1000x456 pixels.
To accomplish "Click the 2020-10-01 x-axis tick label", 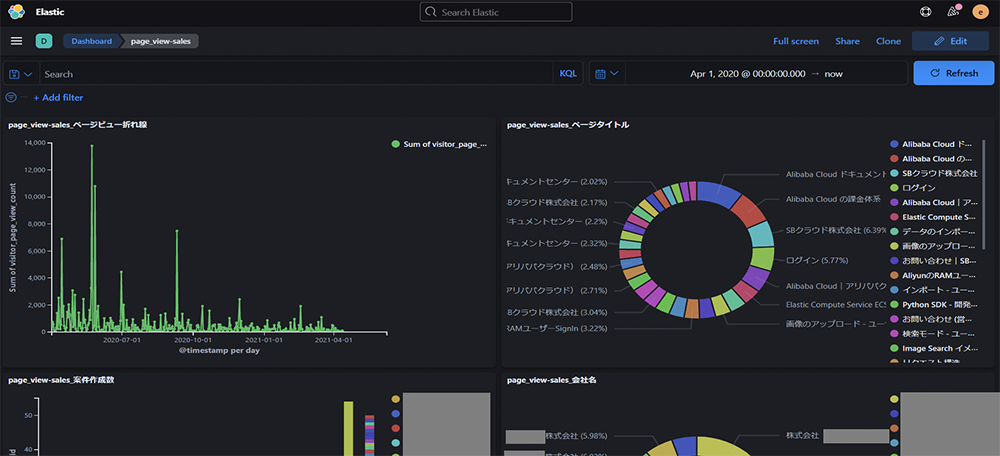I will click(x=193, y=340).
